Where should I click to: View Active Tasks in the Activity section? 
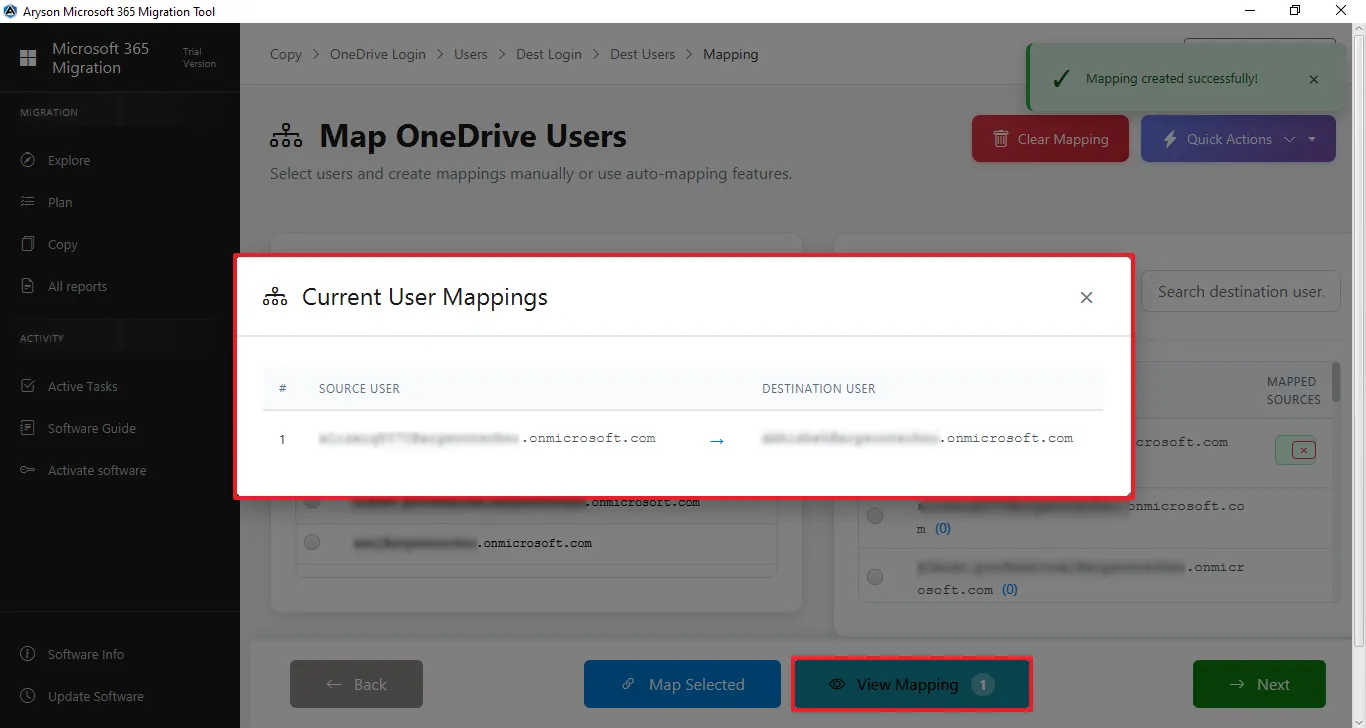81,386
